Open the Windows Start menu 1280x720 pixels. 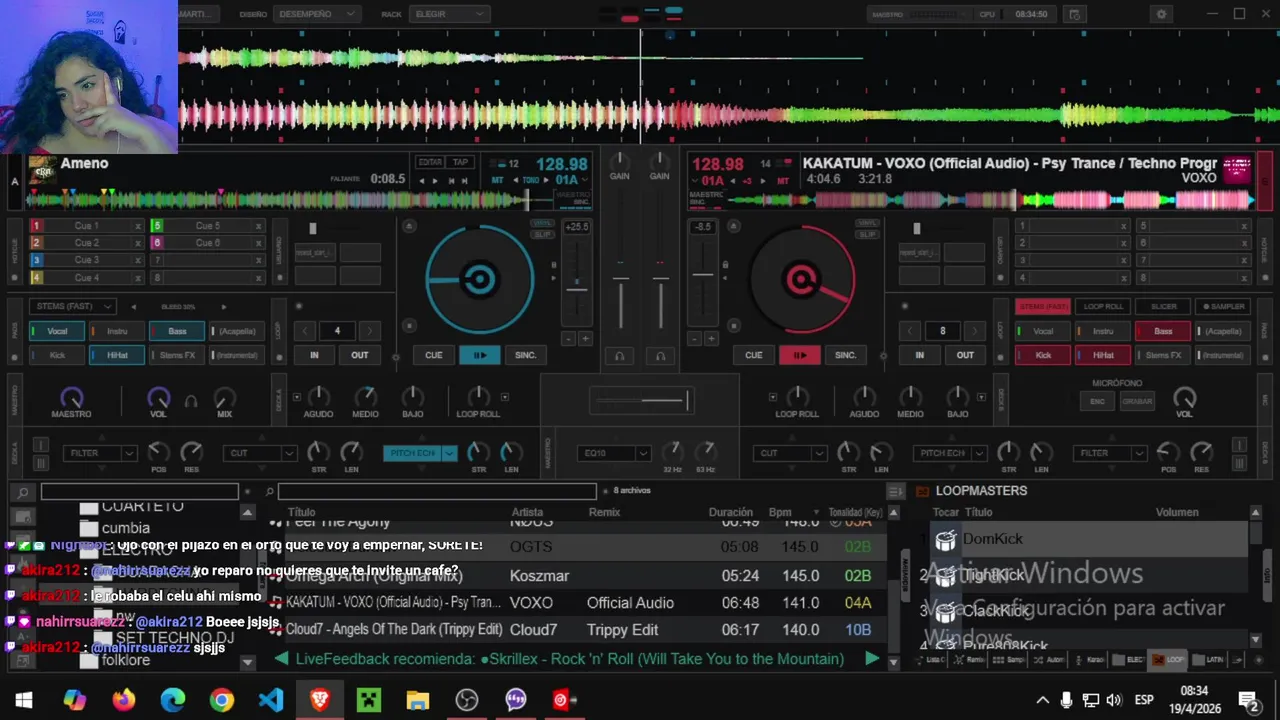(24, 700)
